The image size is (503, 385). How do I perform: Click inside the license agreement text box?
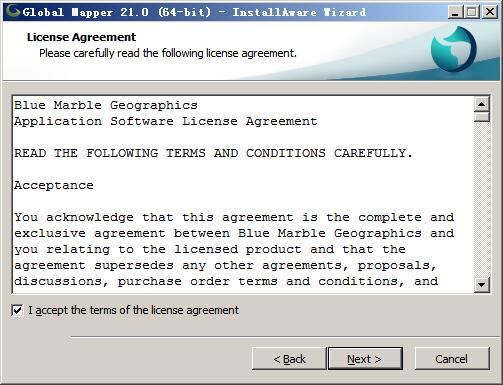pos(243,194)
